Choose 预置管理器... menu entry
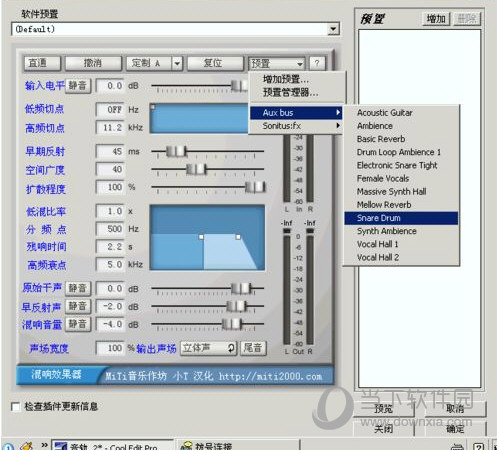 coord(291,92)
